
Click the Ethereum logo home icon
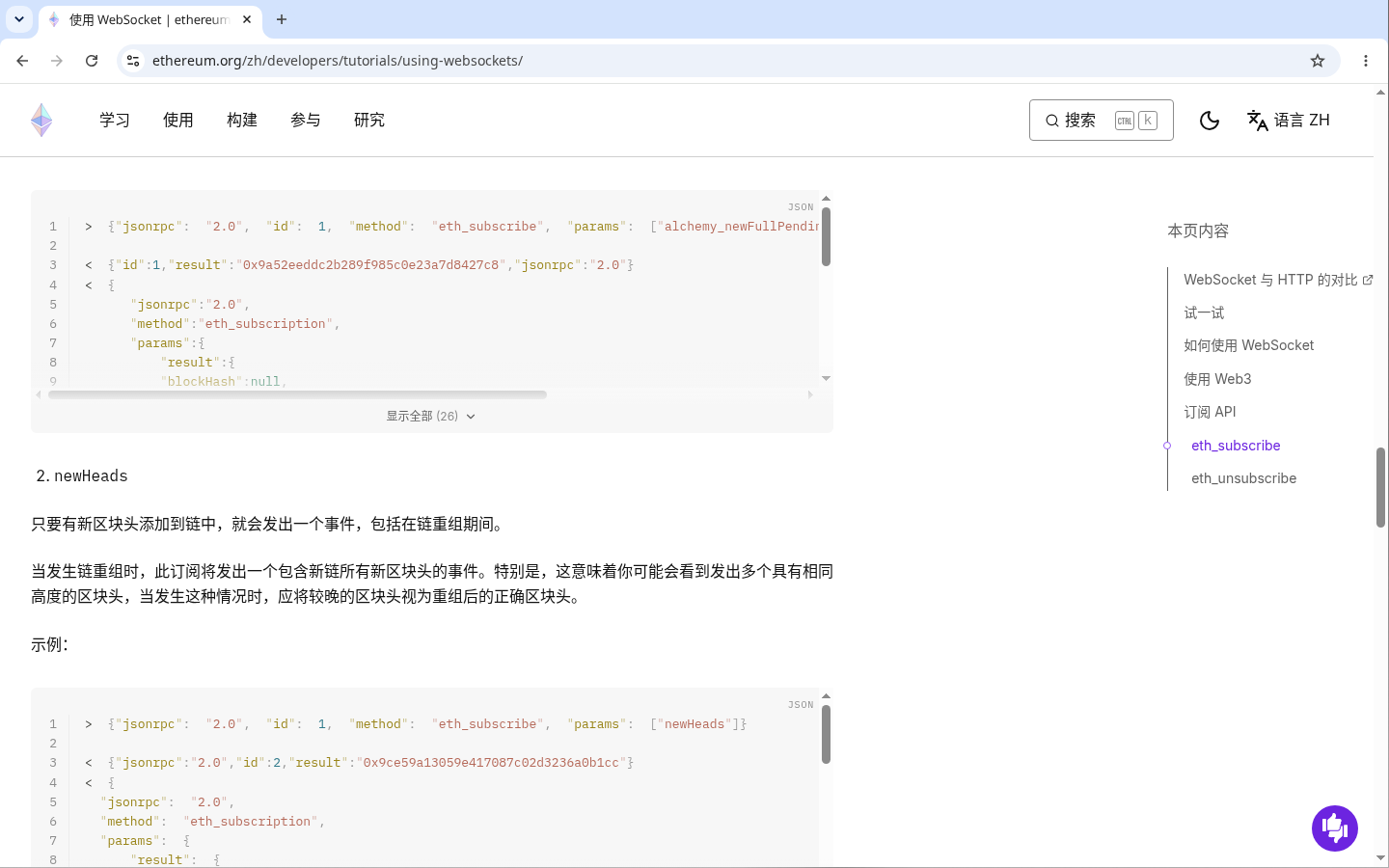41,120
